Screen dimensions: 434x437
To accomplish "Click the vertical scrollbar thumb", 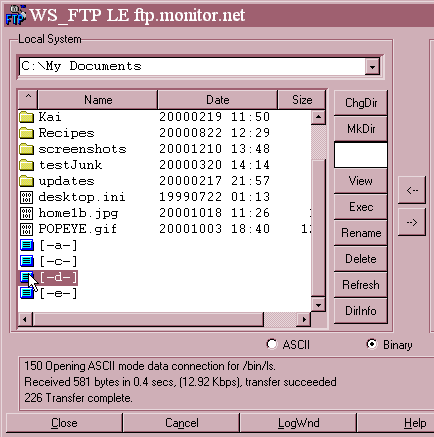I will pyautogui.click(x=318, y=228).
